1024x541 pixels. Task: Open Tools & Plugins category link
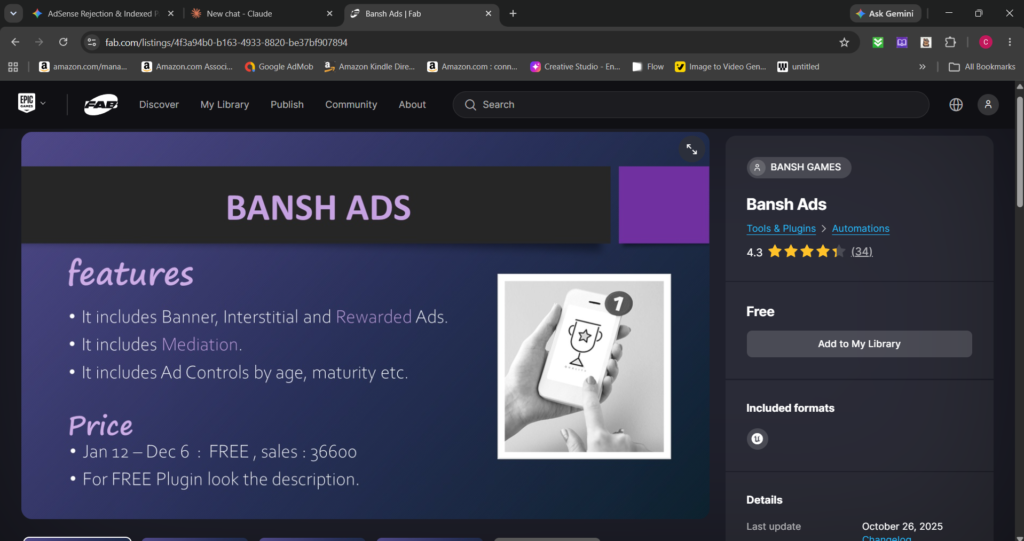pyautogui.click(x=781, y=229)
